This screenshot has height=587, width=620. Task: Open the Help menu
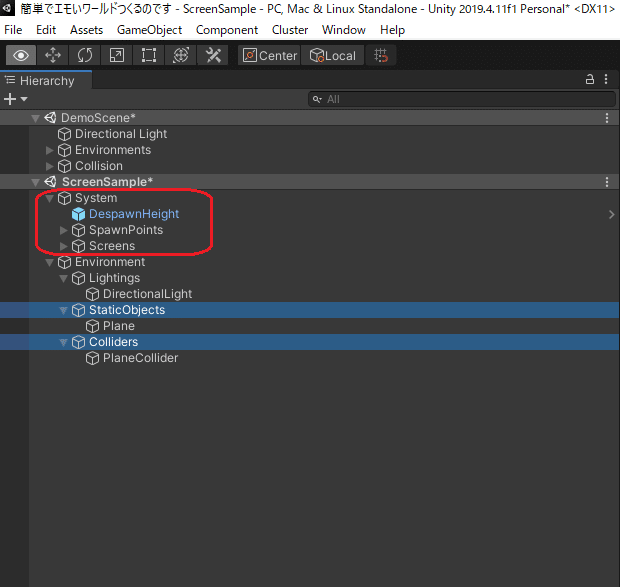(392, 30)
